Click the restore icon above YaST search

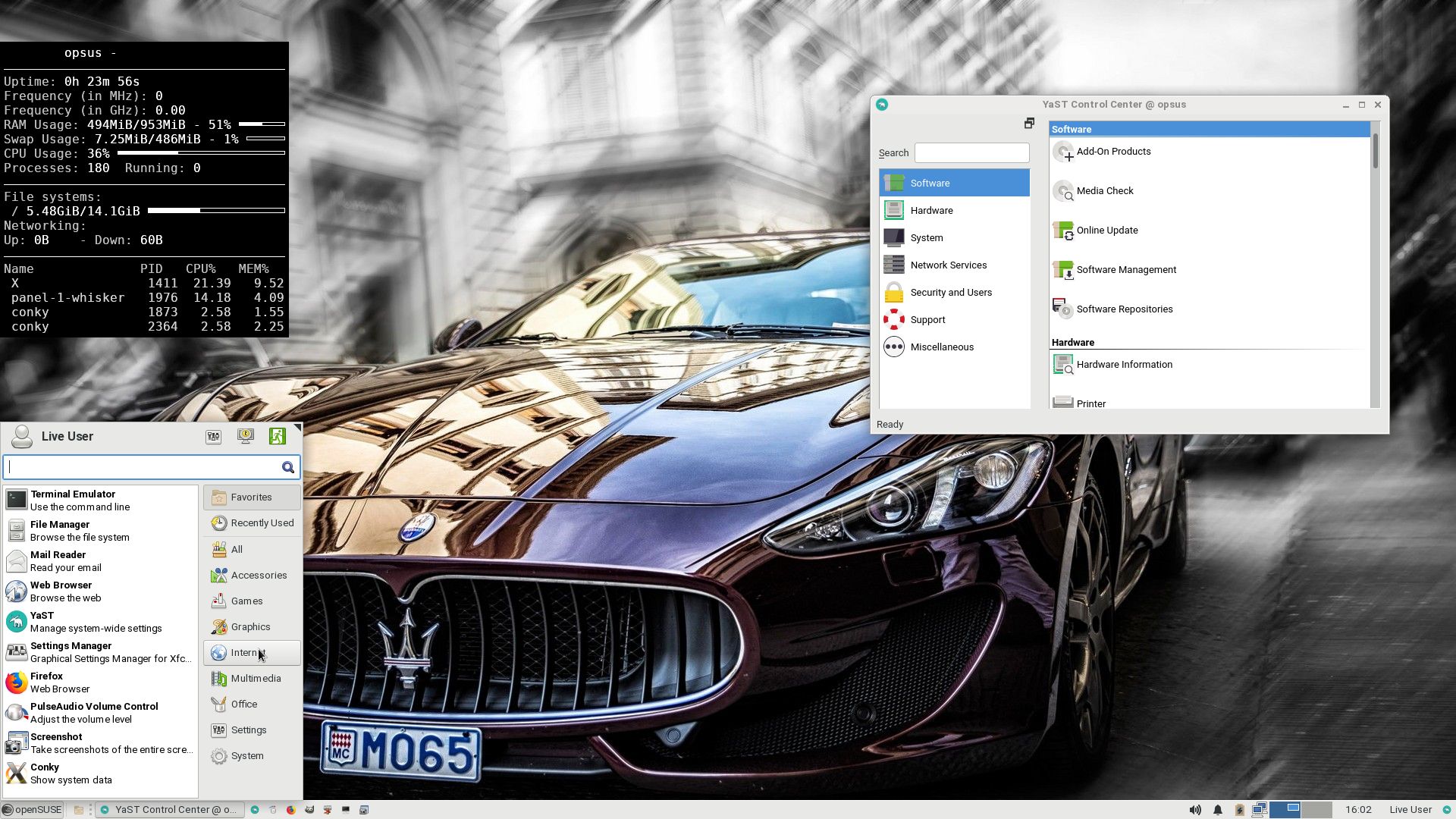[1029, 123]
